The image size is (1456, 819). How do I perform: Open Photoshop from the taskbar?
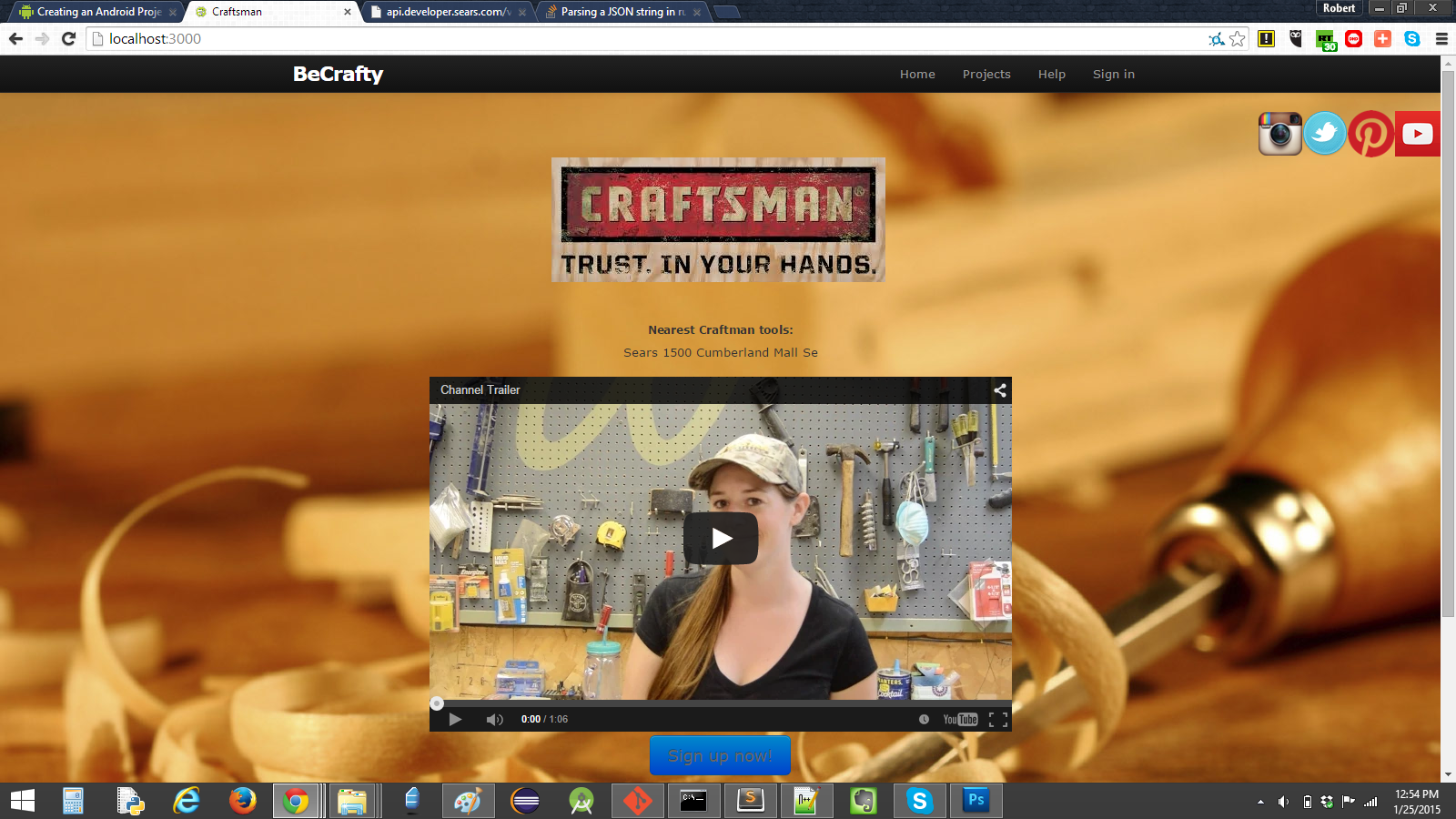pyautogui.click(x=976, y=801)
